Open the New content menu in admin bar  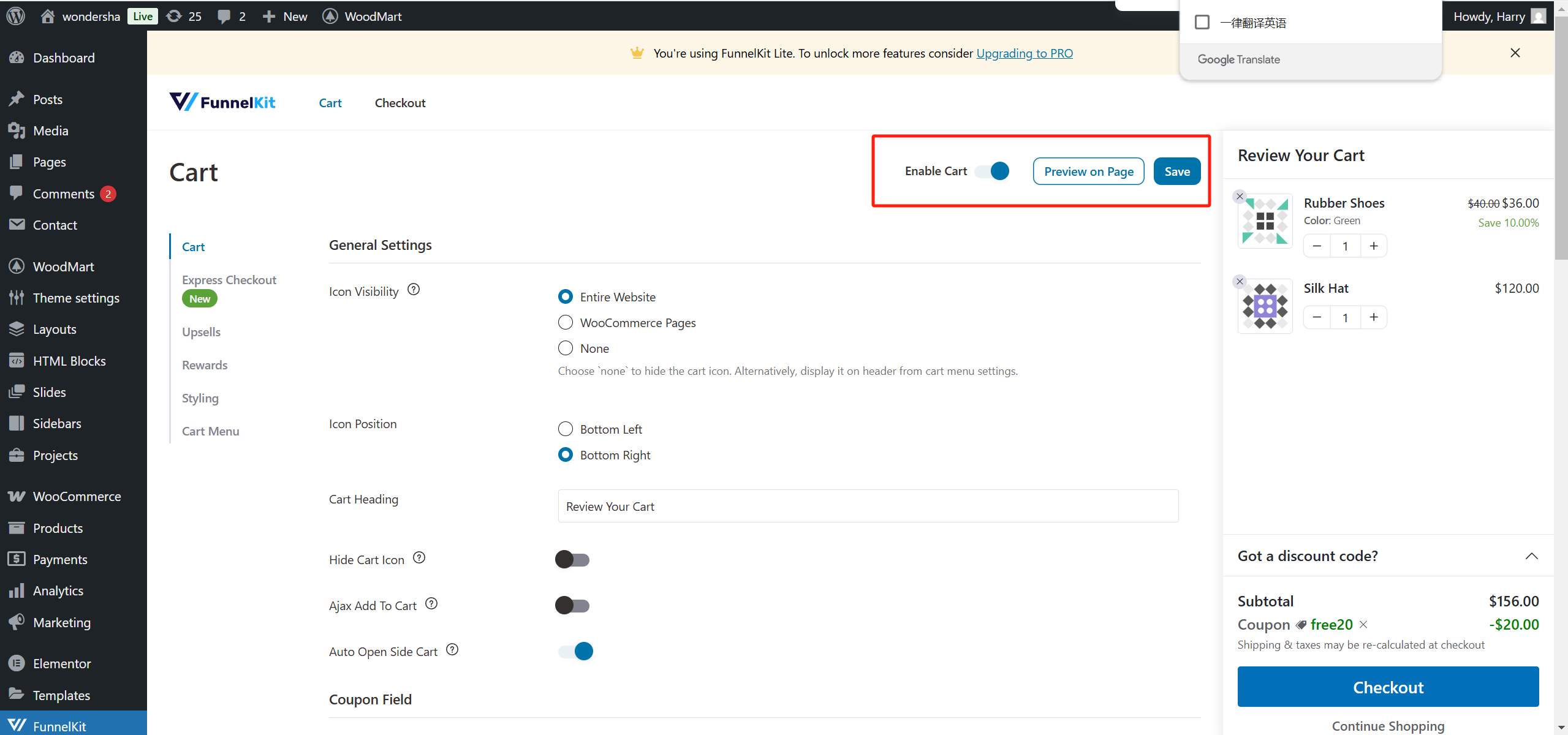point(286,17)
